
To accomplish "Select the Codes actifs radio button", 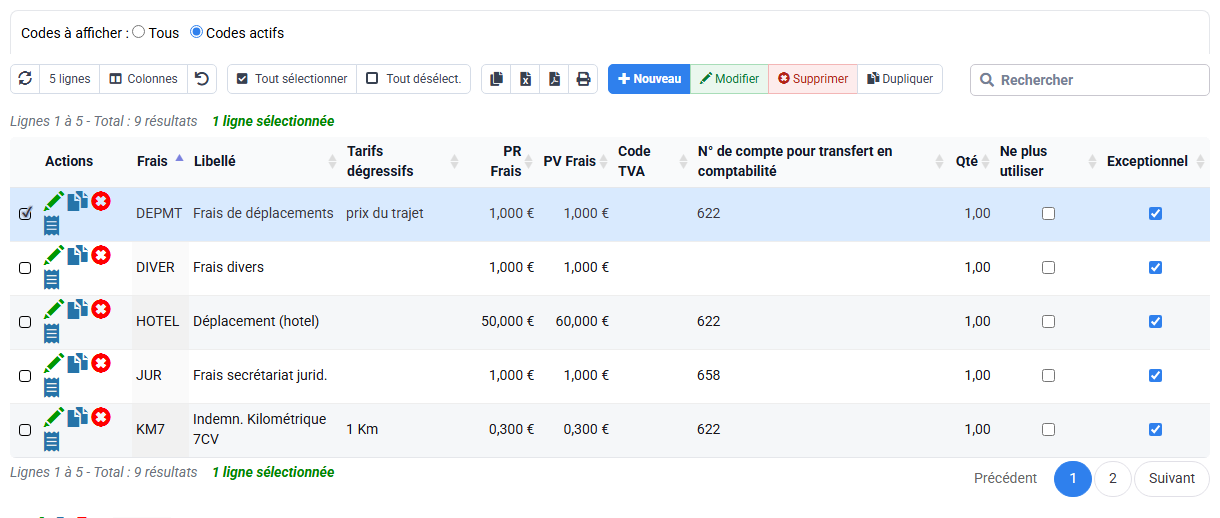I will 196,32.
